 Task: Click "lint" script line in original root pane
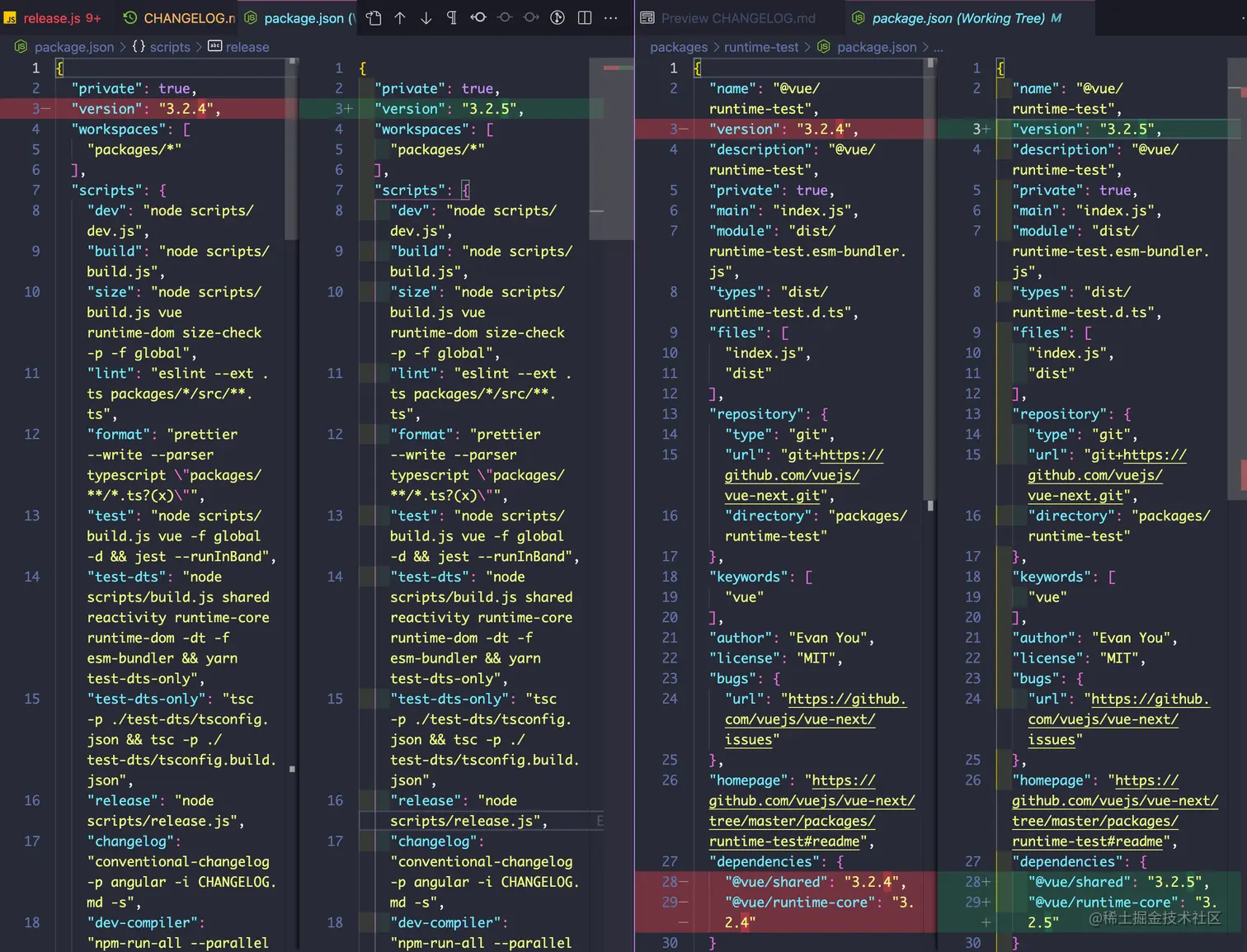point(177,394)
